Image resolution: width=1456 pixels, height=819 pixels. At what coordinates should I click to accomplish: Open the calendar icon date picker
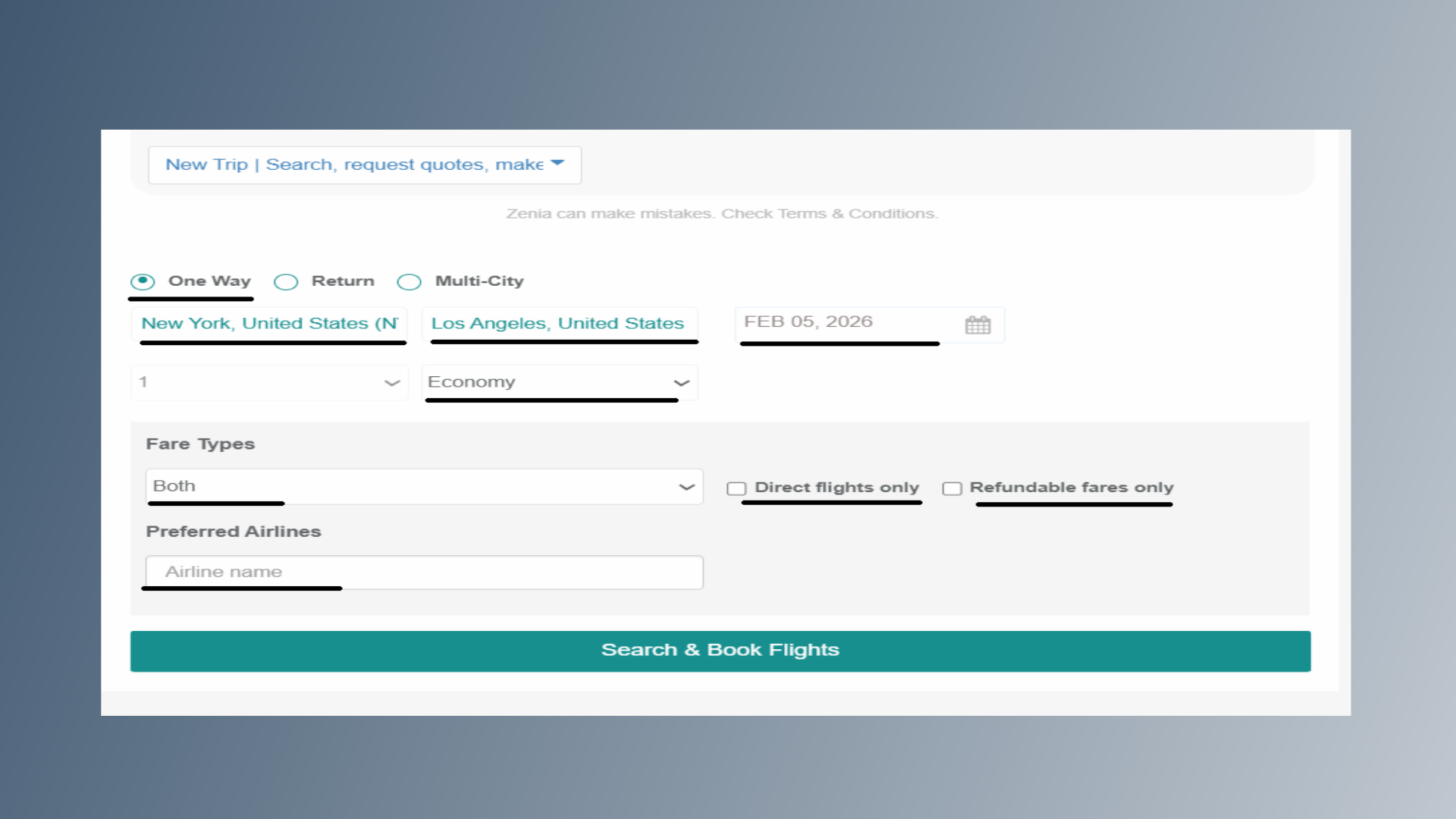[x=977, y=325]
